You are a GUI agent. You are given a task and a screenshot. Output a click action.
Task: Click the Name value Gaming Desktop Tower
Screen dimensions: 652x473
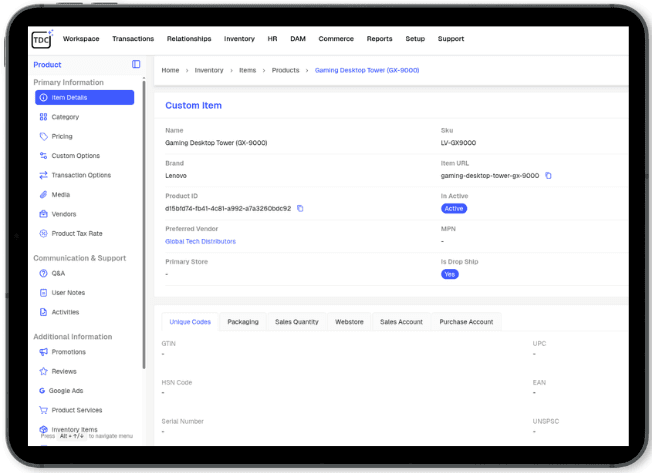[216, 143]
